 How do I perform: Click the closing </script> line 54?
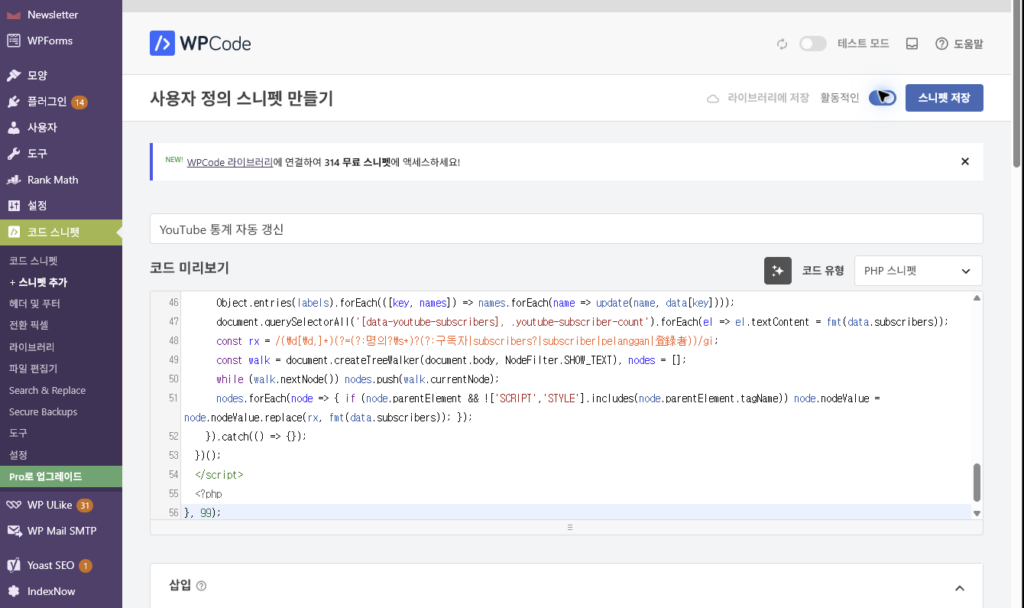point(219,475)
